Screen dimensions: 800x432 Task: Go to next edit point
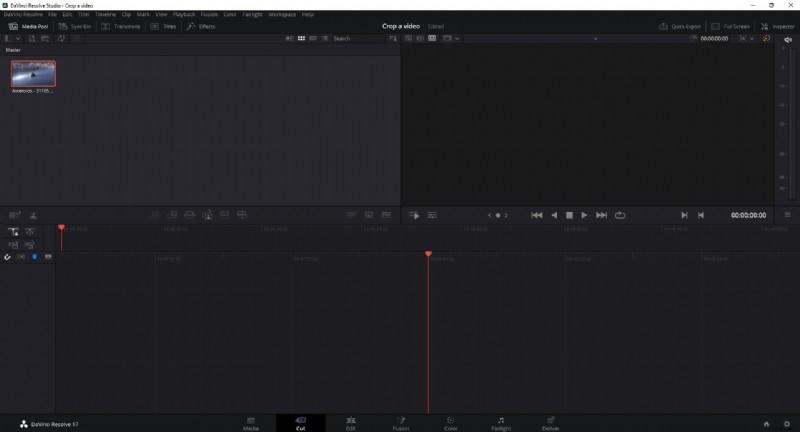pos(684,215)
